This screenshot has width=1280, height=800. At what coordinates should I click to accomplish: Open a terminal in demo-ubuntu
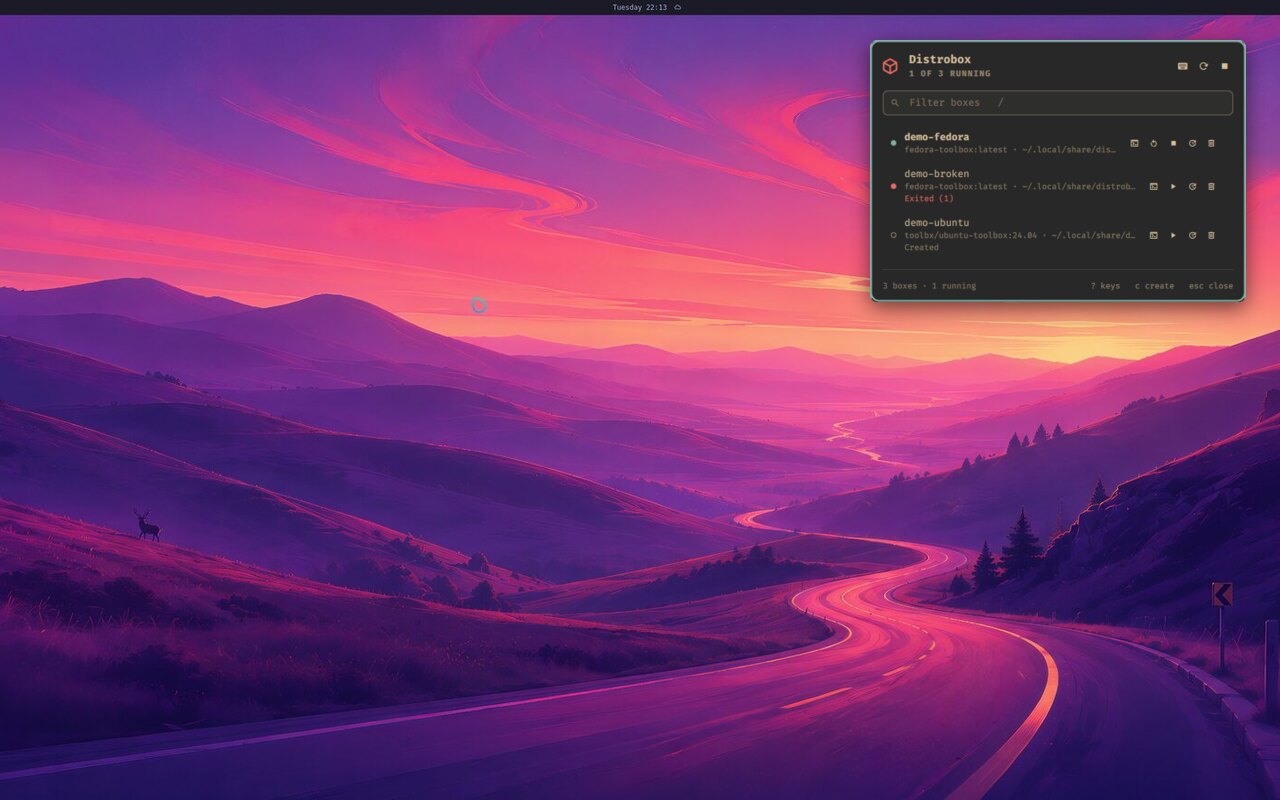1154,235
